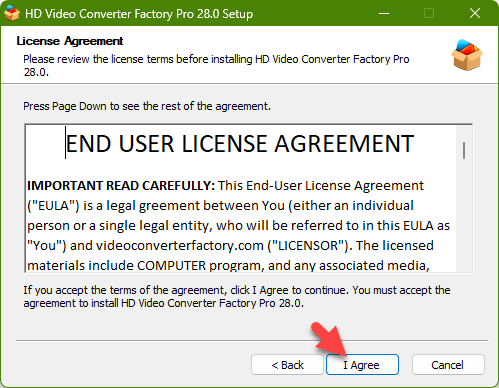The height and width of the screenshot is (388, 499).
Task: Click the window title 'HD Video Converter Factory Pro 28.0 Setup'
Action: pos(139,14)
